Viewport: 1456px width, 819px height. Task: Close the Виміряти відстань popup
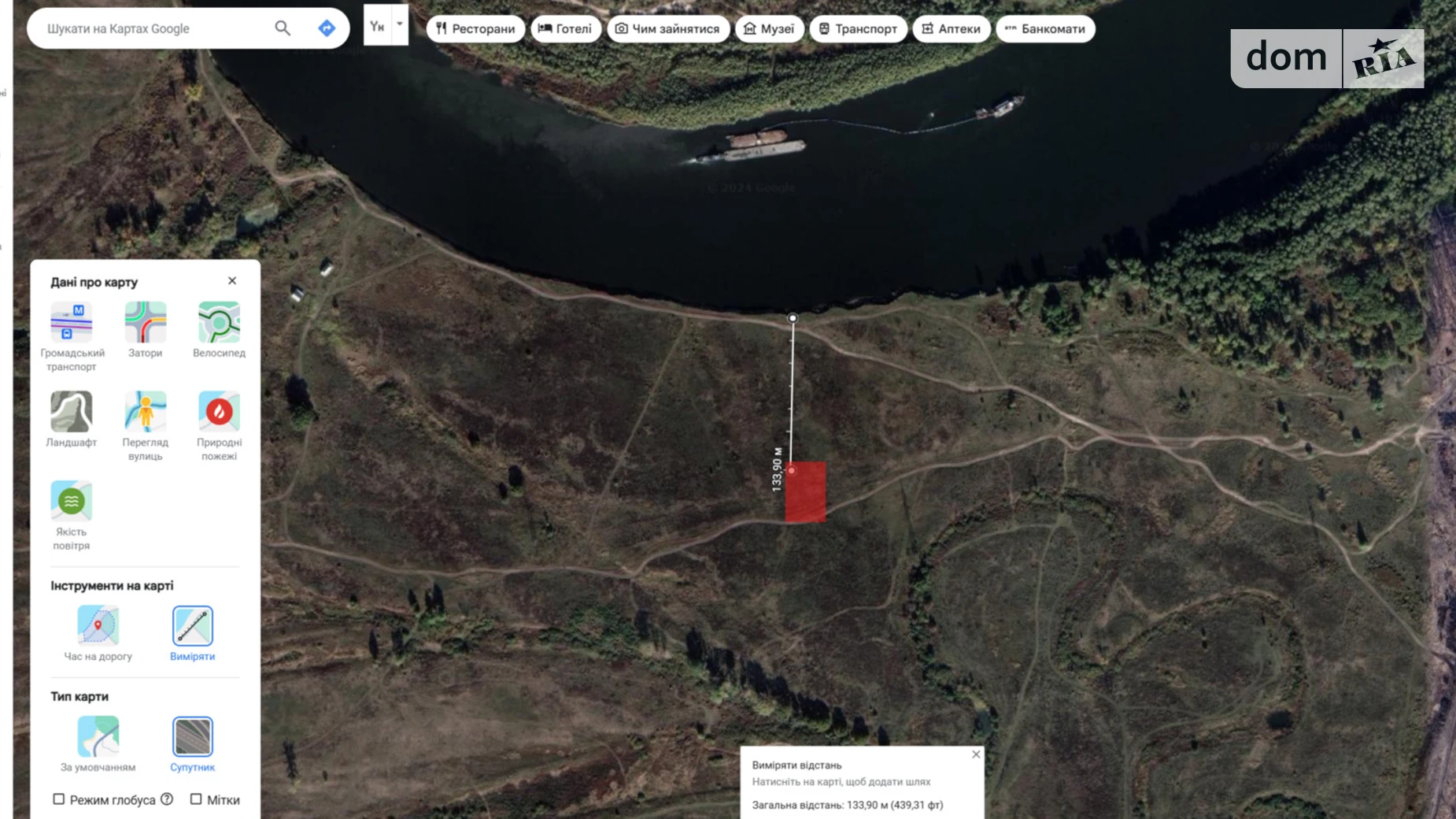click(x=976, y=754)
